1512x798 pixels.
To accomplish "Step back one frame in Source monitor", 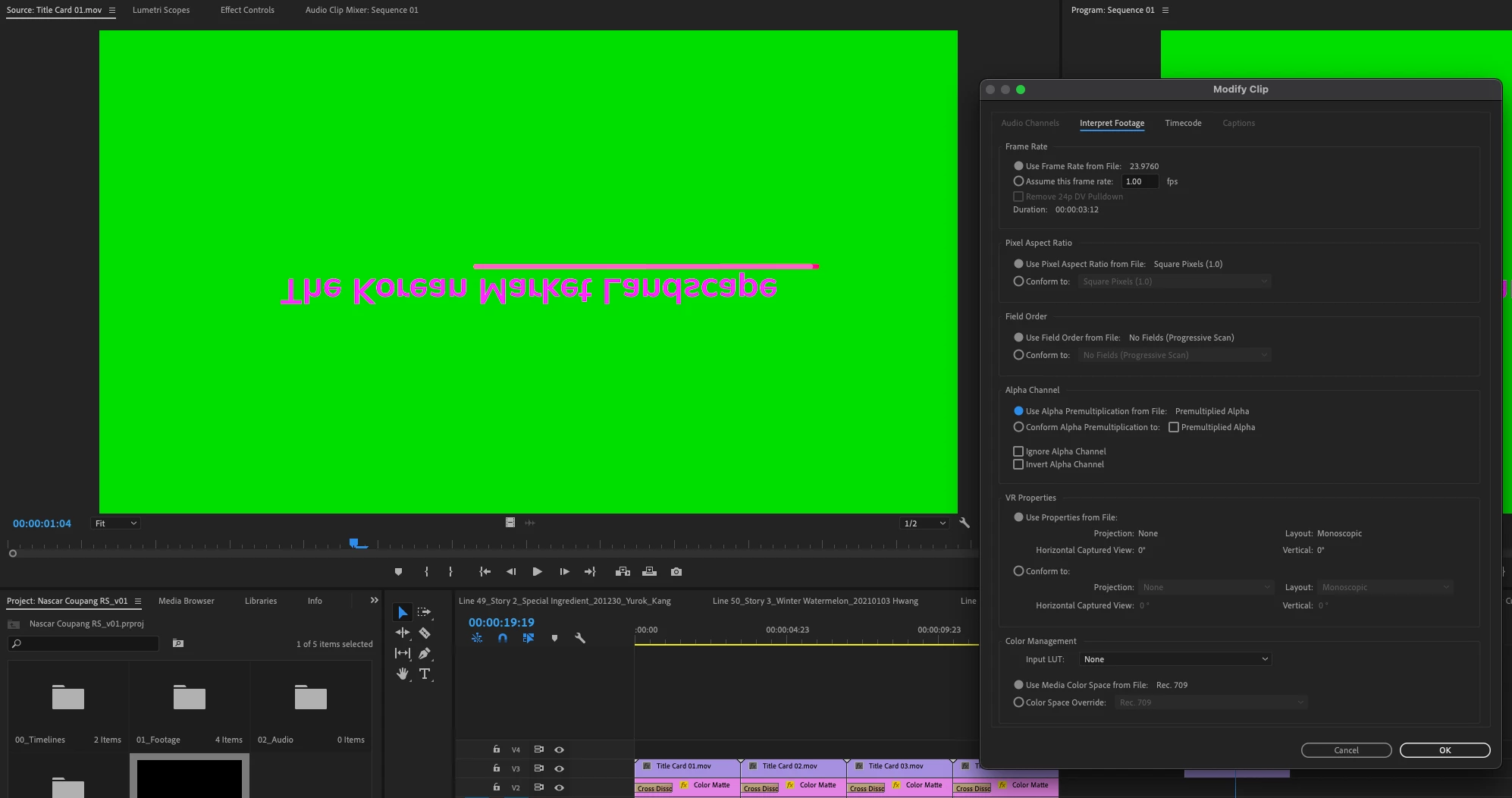I will [511, 572].
